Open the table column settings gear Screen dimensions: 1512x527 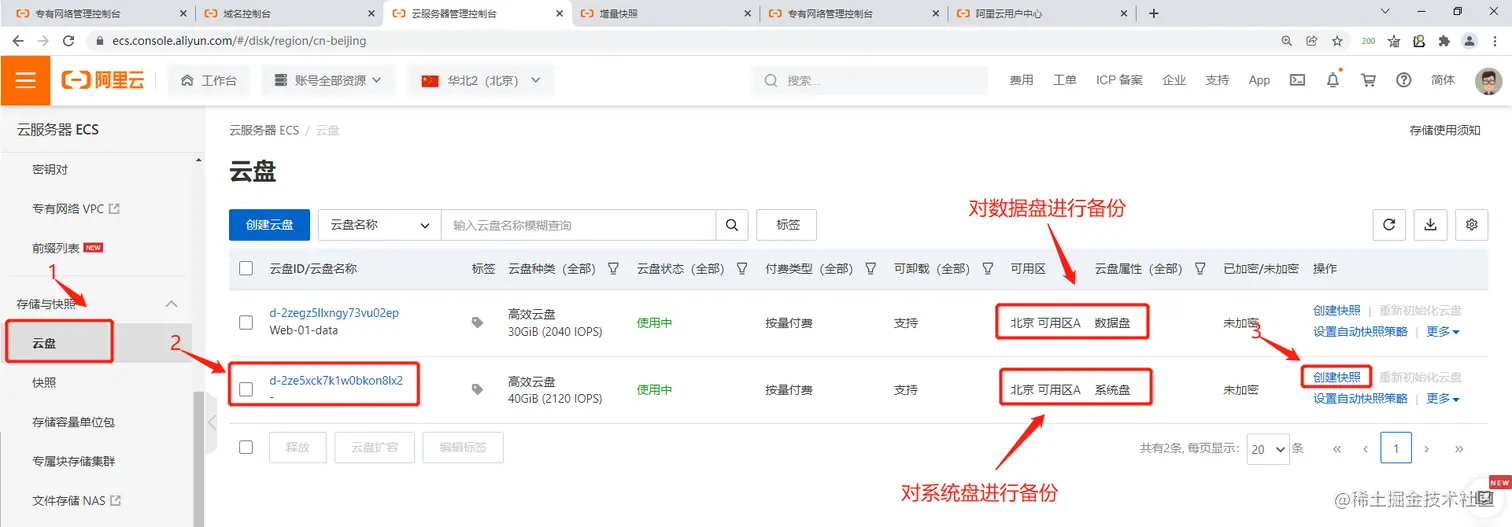pos(1471,225)
